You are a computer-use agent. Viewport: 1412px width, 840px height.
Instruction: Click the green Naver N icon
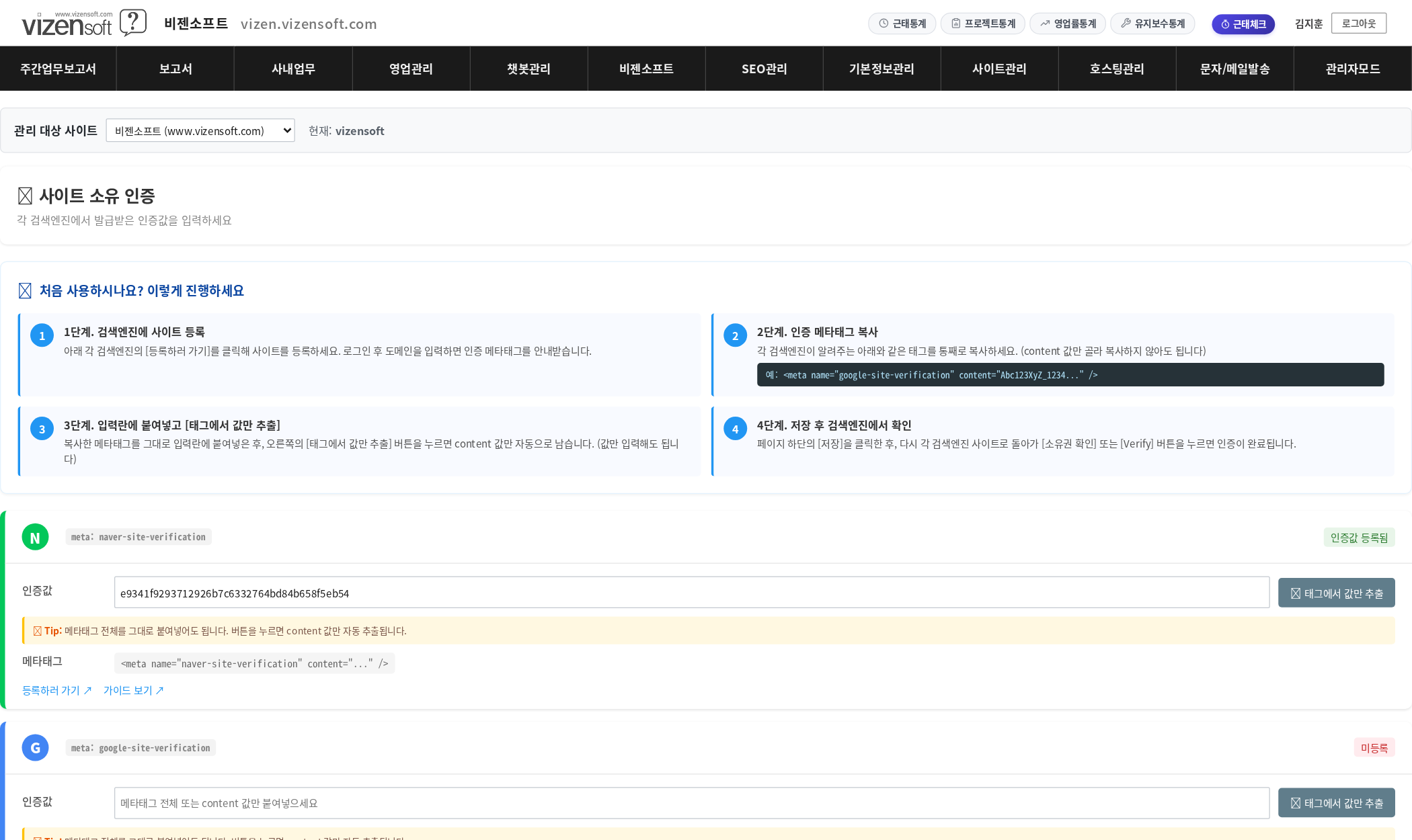[35, 537]
